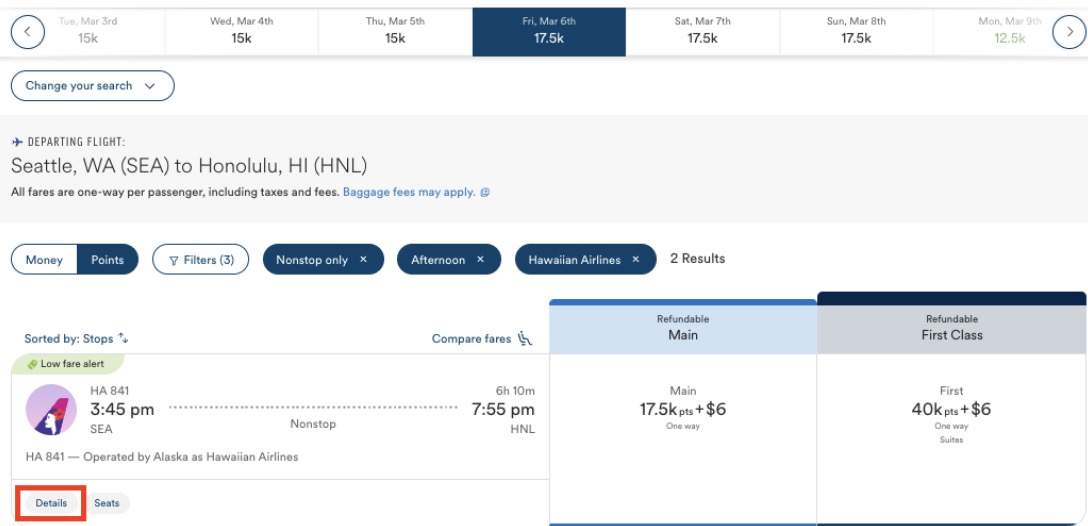Open the Seats view for HA 841
The width and height of the screenshot is (1088, 526).
coord(107,503)
